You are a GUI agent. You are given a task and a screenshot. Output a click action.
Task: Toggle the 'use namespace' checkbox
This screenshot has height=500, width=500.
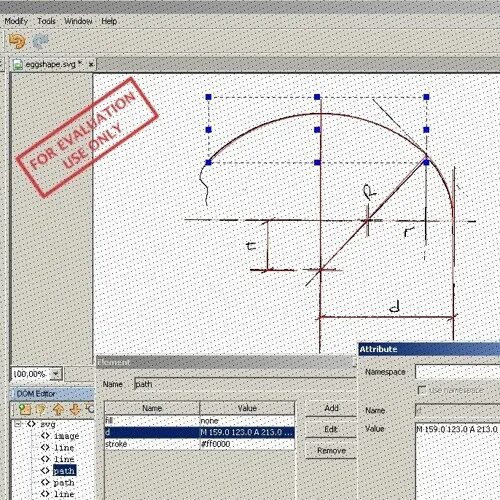click(422, 390)
